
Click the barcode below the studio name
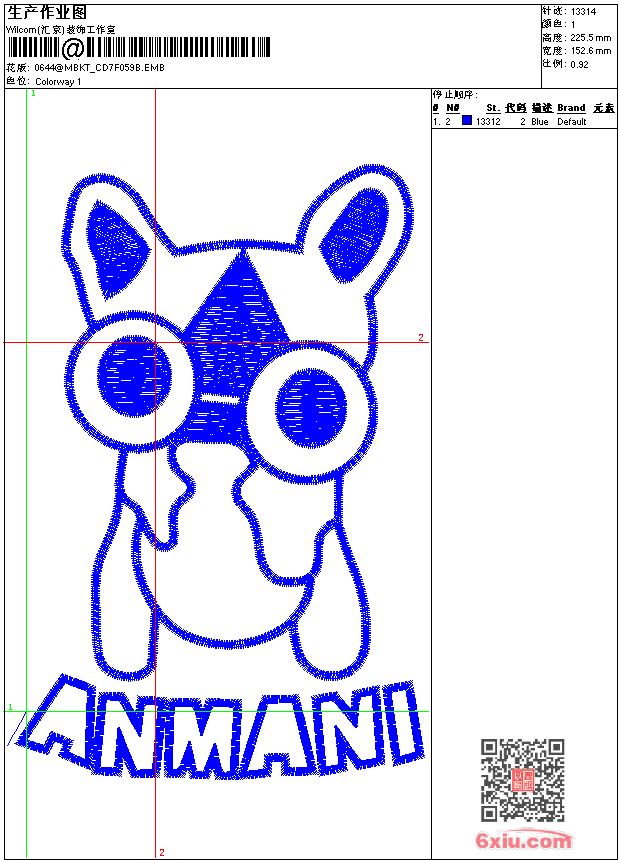pyautogui.click(x=138, y=48)
